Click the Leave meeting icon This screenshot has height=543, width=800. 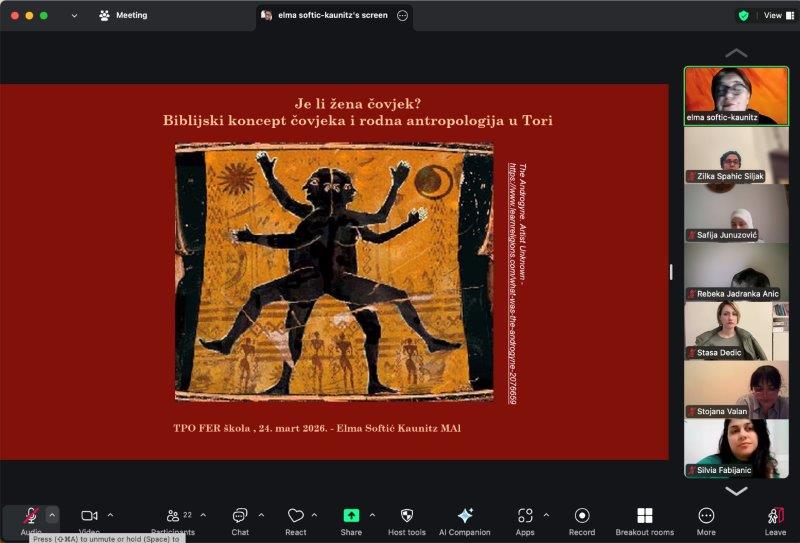[776, 516]
